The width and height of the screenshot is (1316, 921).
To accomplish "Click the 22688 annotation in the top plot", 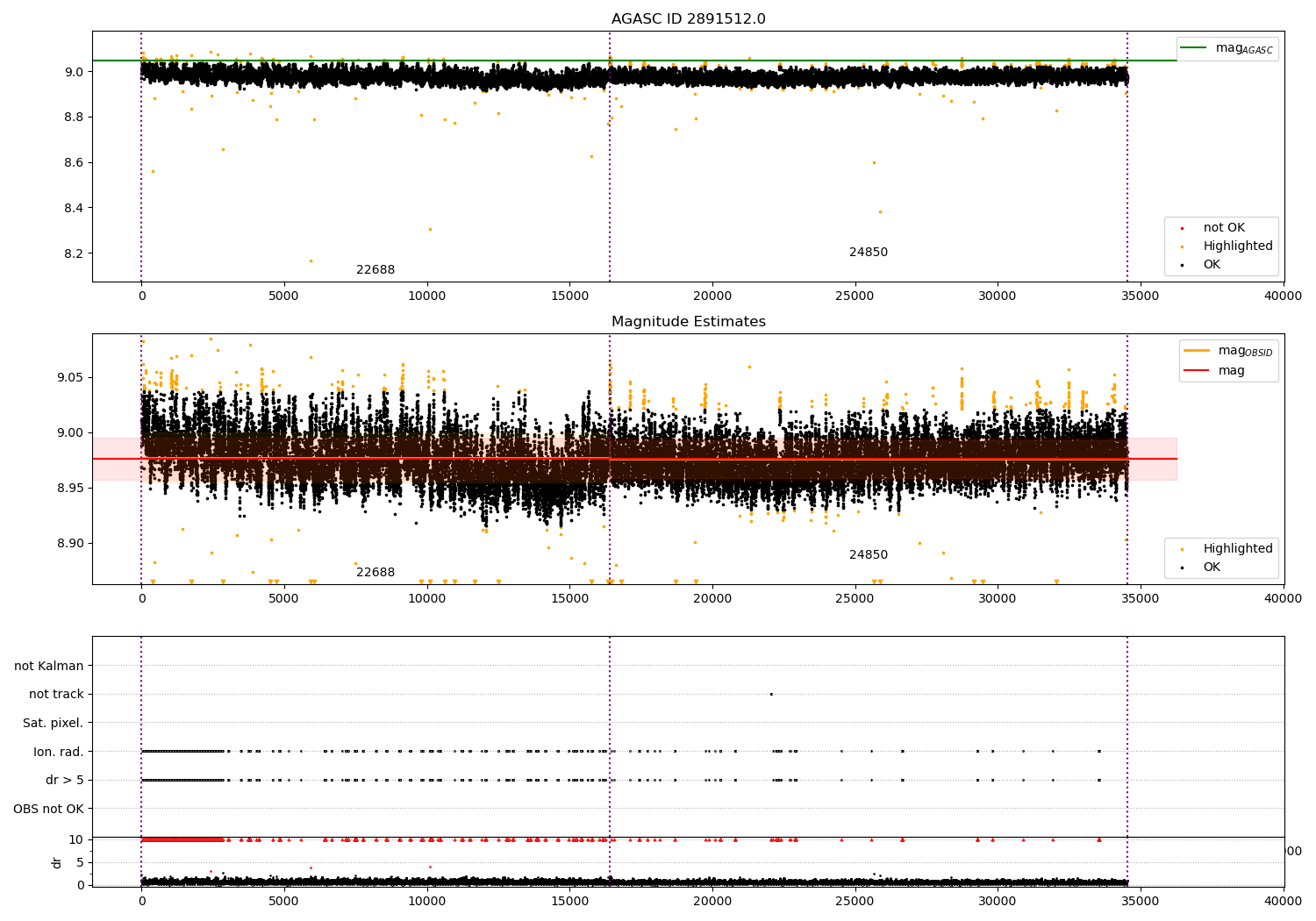I will (375, 269).
